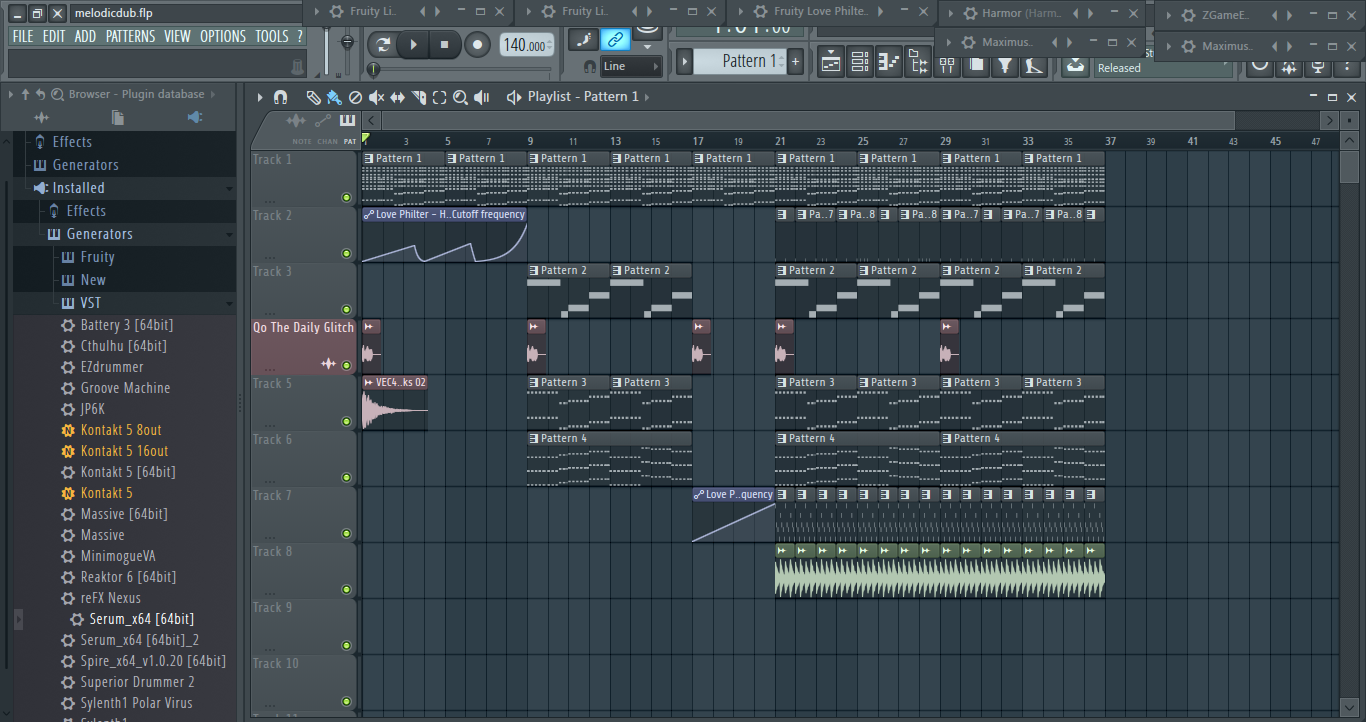The image size is (1366, 722).
Task: Open the ADD menu
Action: [86, 36]
